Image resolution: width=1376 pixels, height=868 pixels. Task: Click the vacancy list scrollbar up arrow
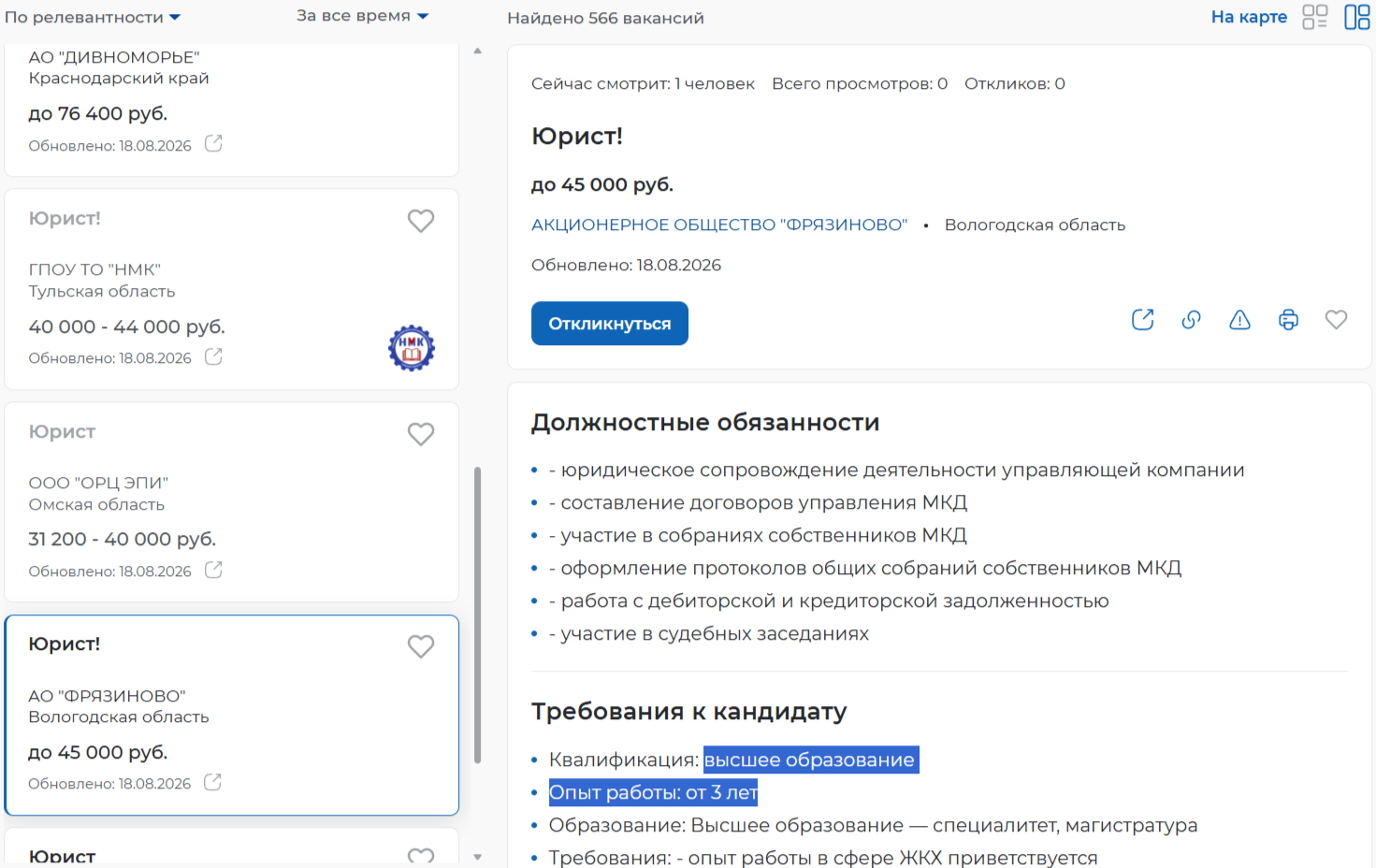coord(478,51)
